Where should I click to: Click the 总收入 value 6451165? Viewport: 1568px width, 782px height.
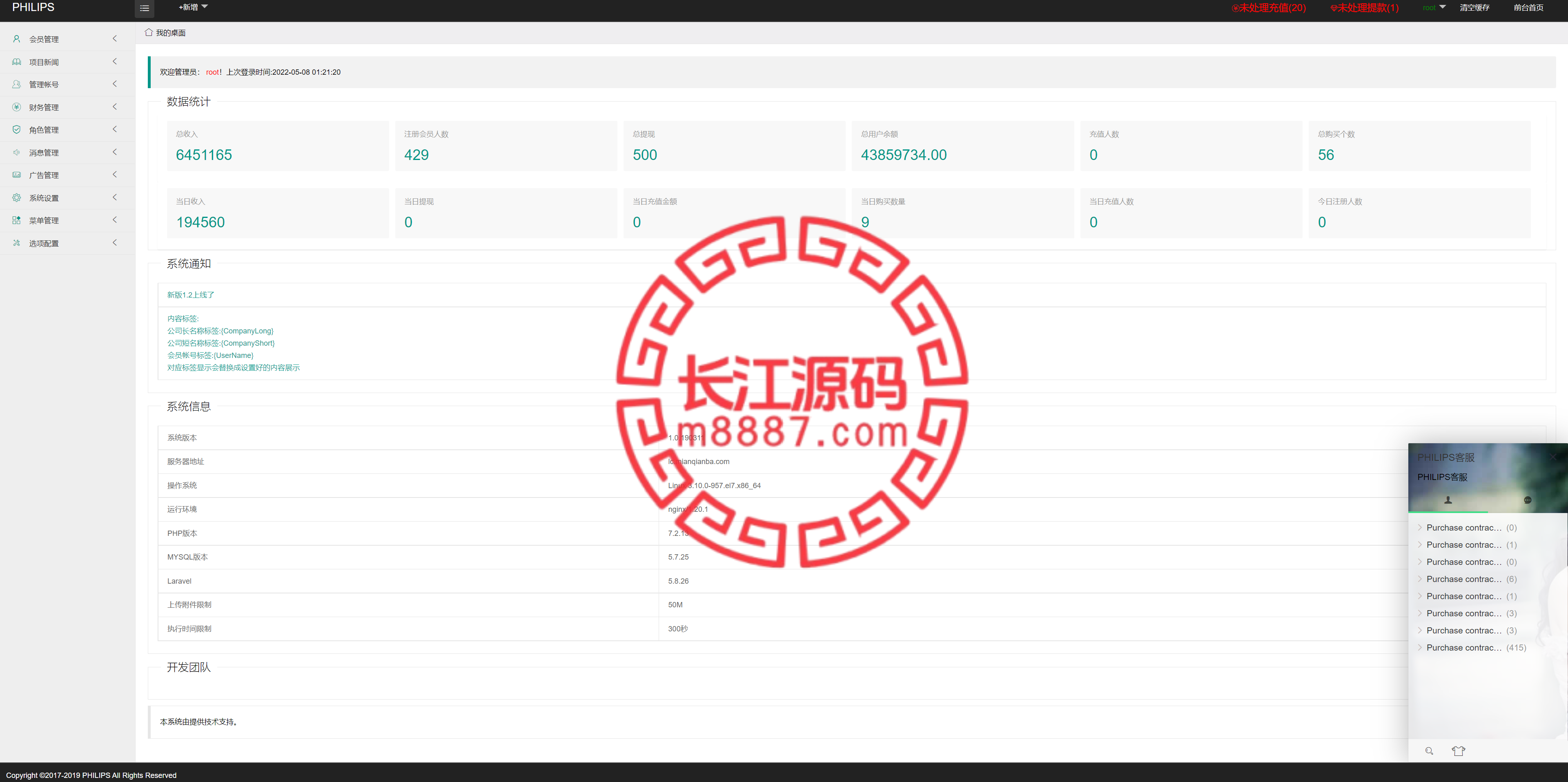204,155
